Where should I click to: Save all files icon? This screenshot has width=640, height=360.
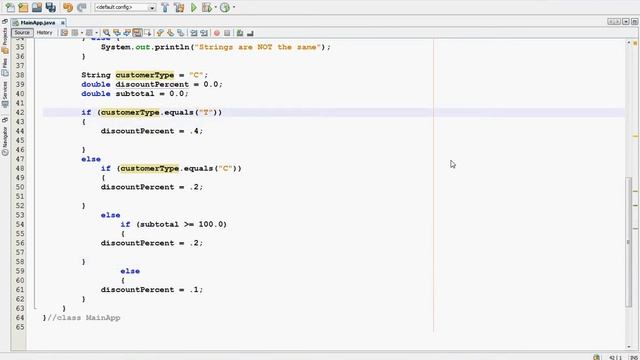(x=51, y=7)
